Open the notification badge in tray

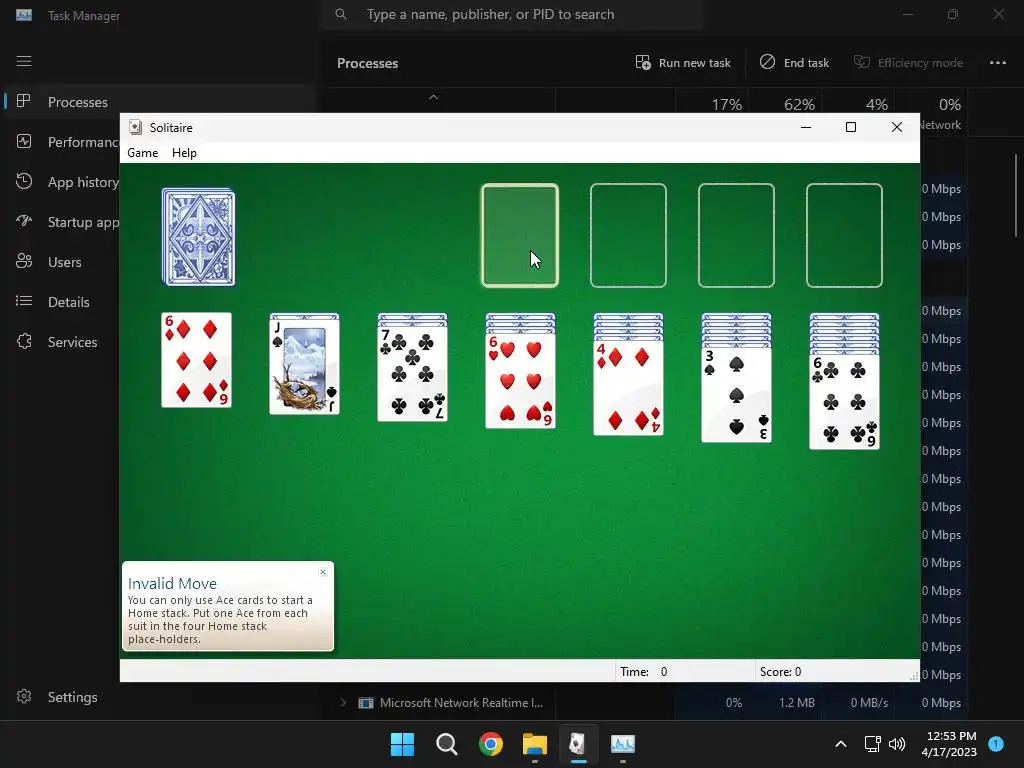(996, 744)
